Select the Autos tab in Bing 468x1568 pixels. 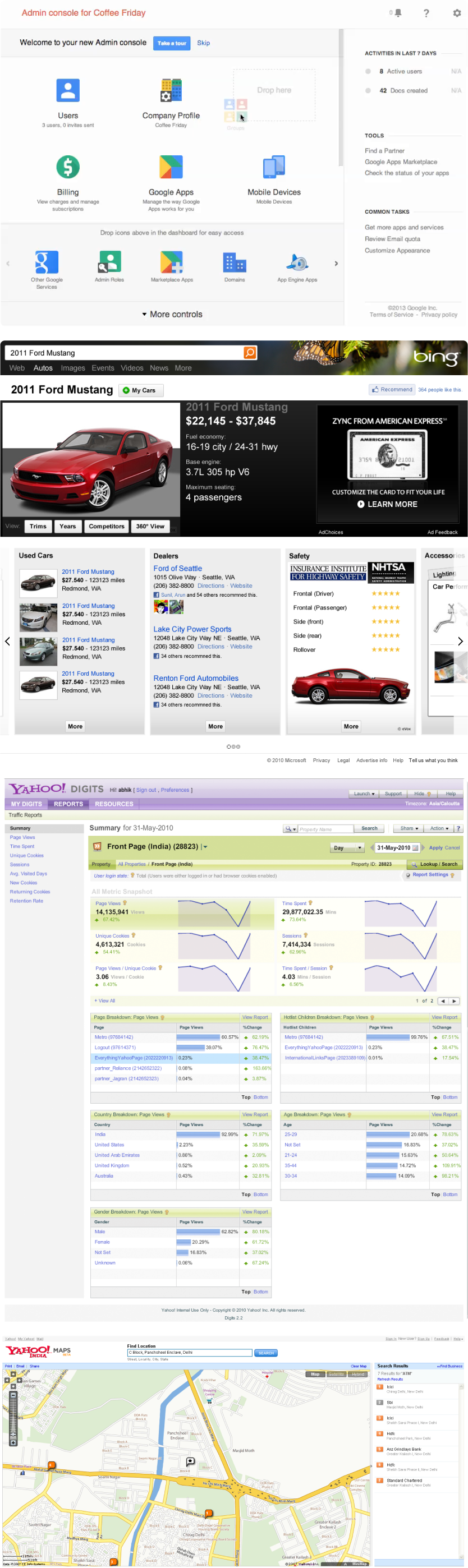[x=43, y=368]
